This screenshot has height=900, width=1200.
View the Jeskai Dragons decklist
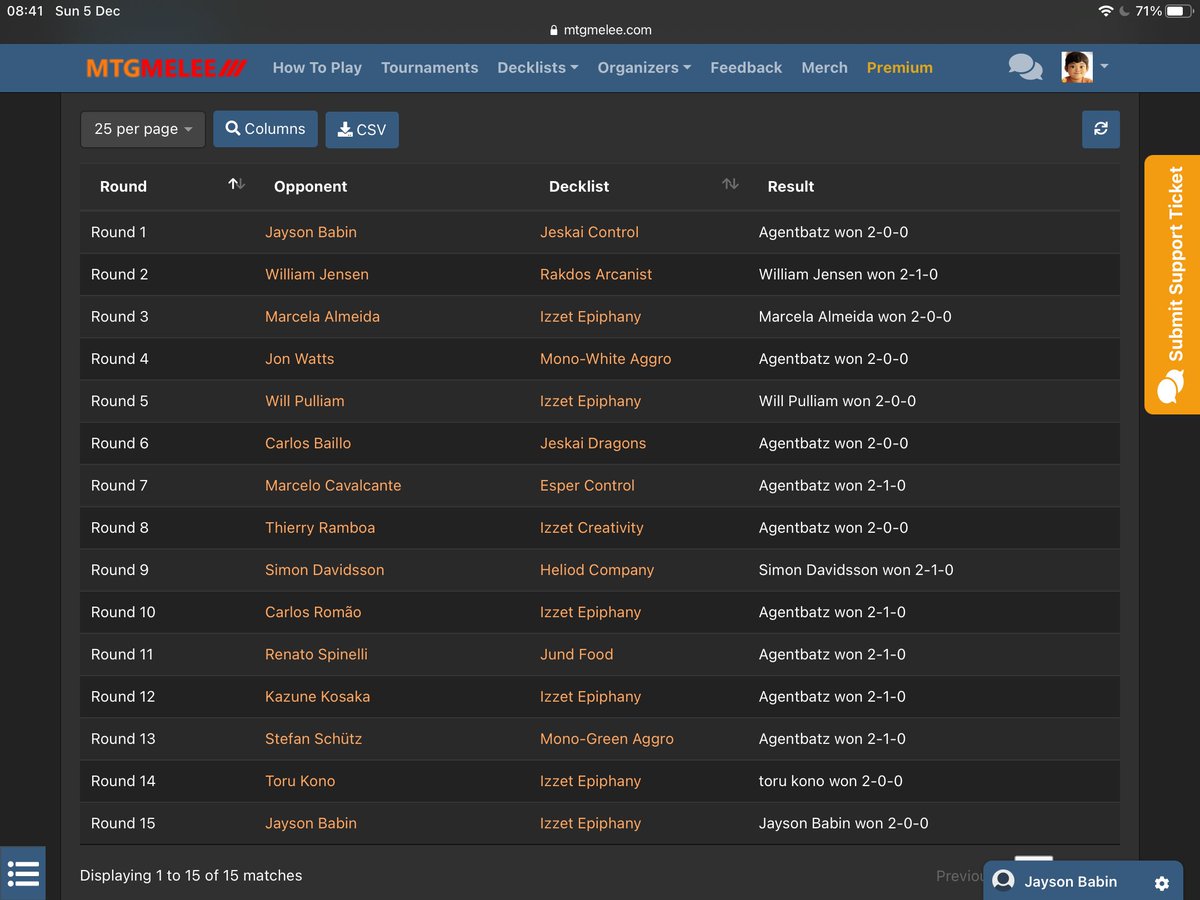593,443
